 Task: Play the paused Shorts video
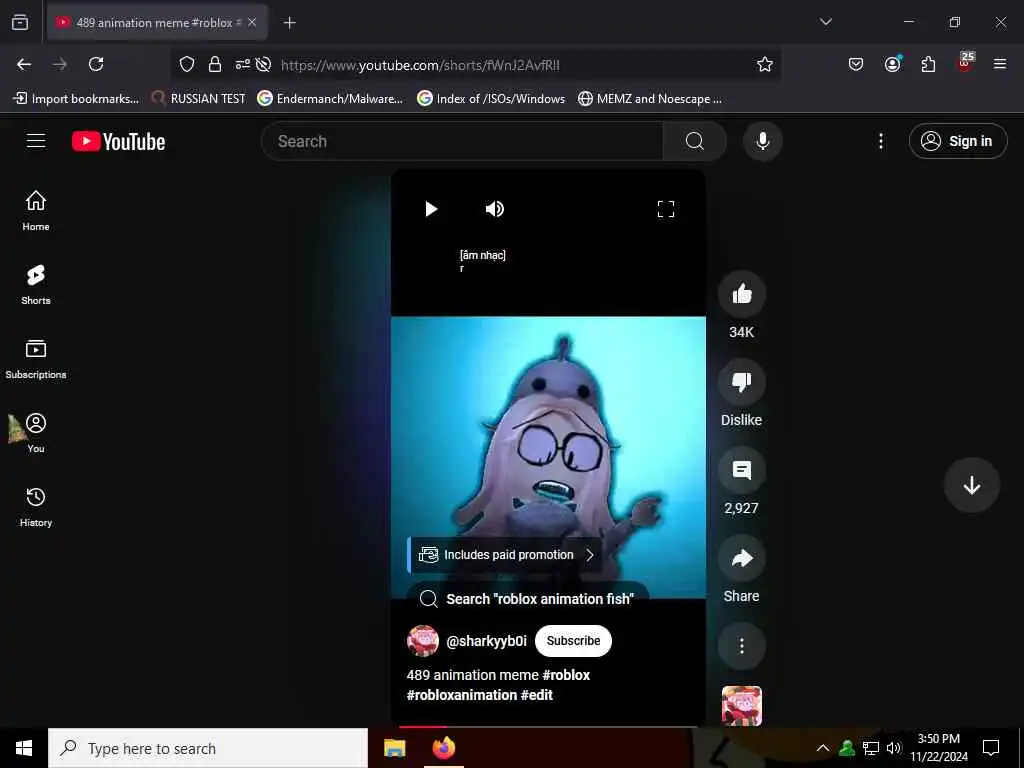click(x=431, y=209)
